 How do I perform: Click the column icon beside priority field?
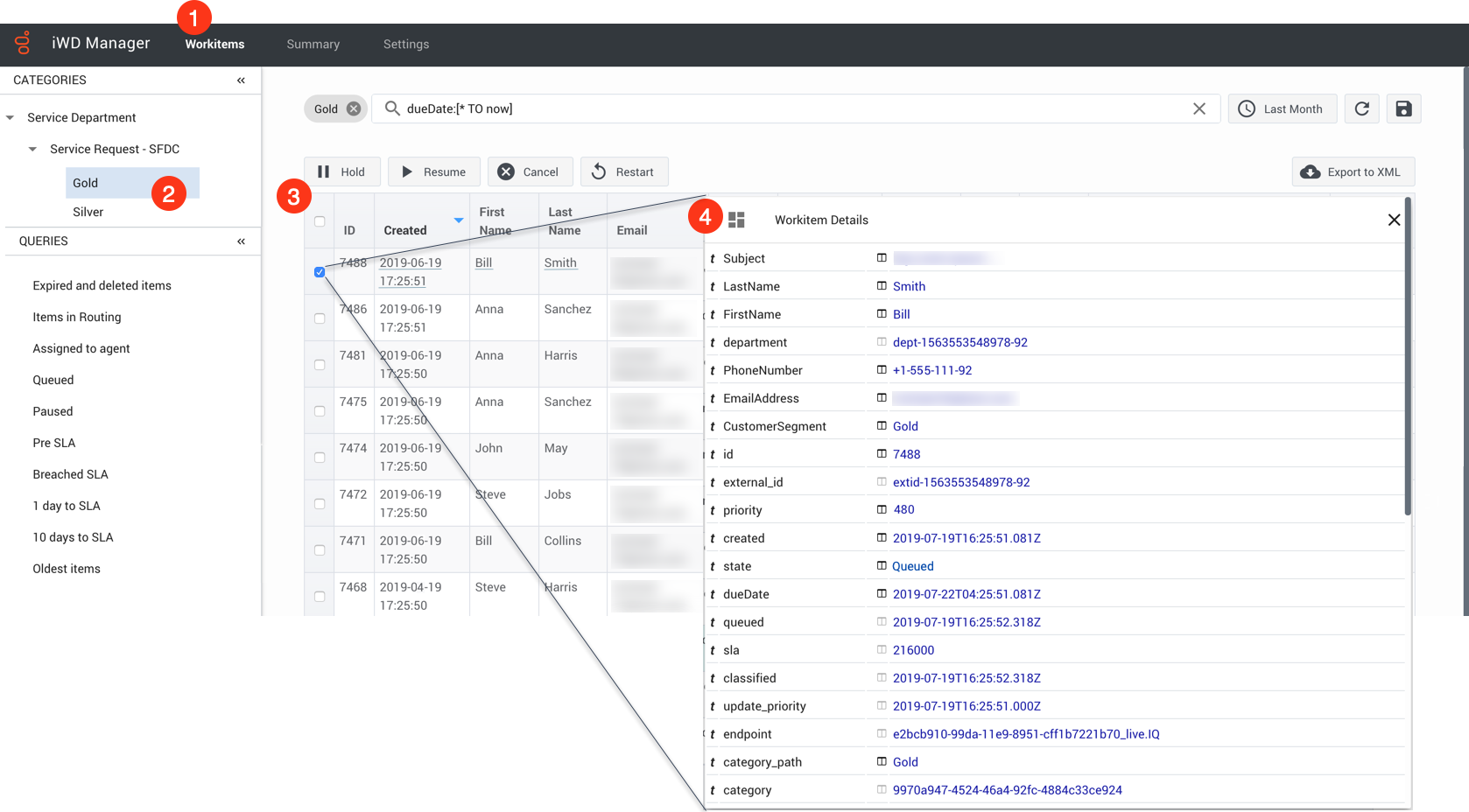(882, 509)
